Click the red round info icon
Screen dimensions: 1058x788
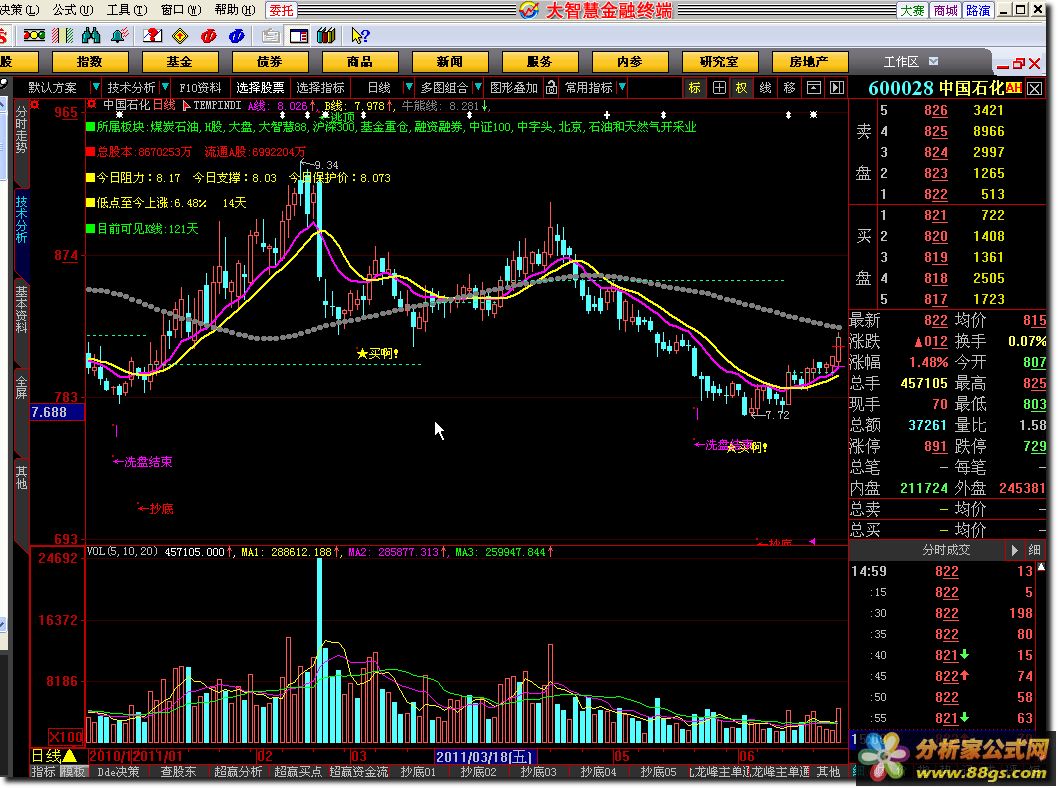[208, 35]
